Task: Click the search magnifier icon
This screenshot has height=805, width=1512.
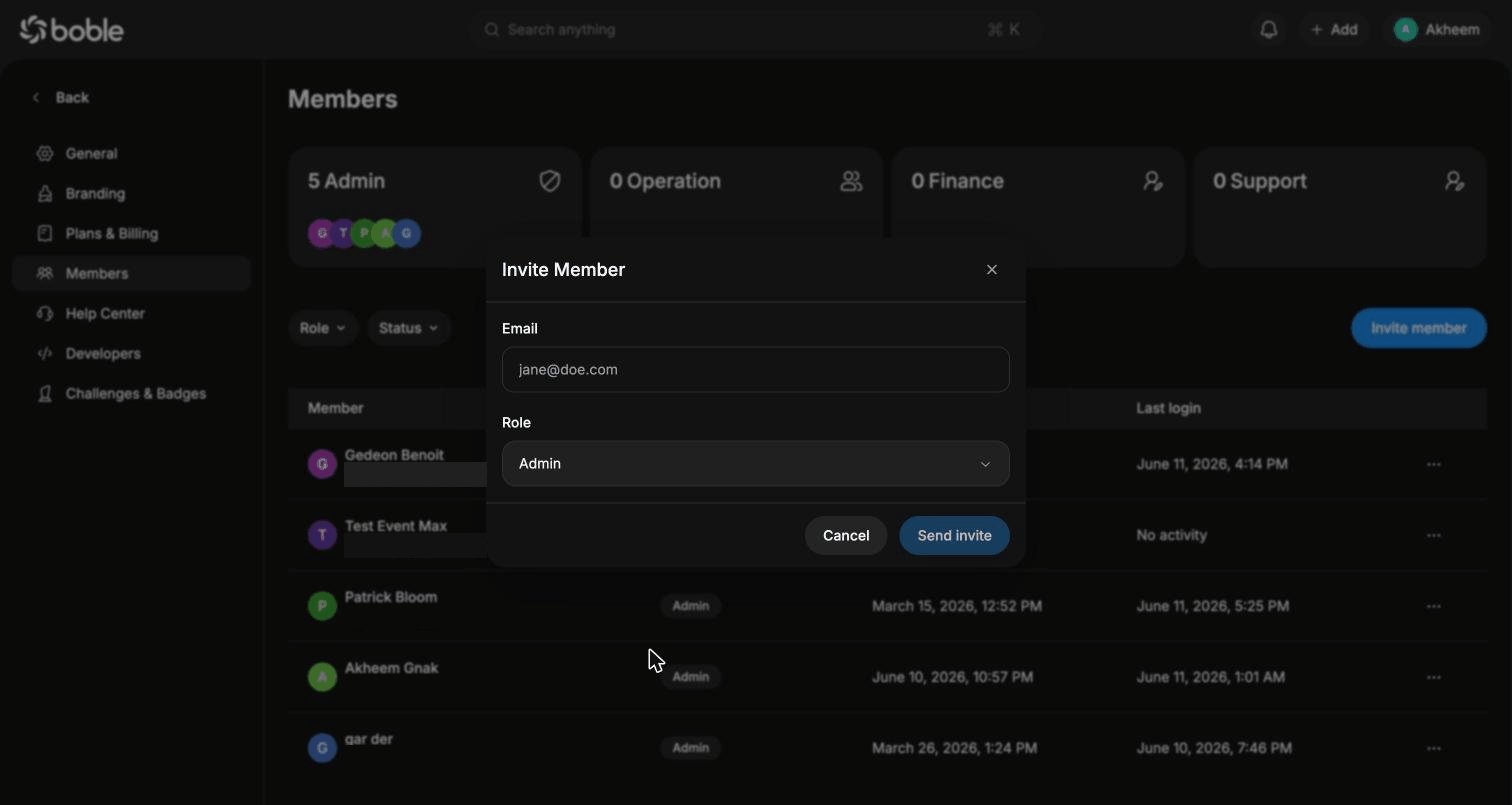Action: [x=492, y=30]
